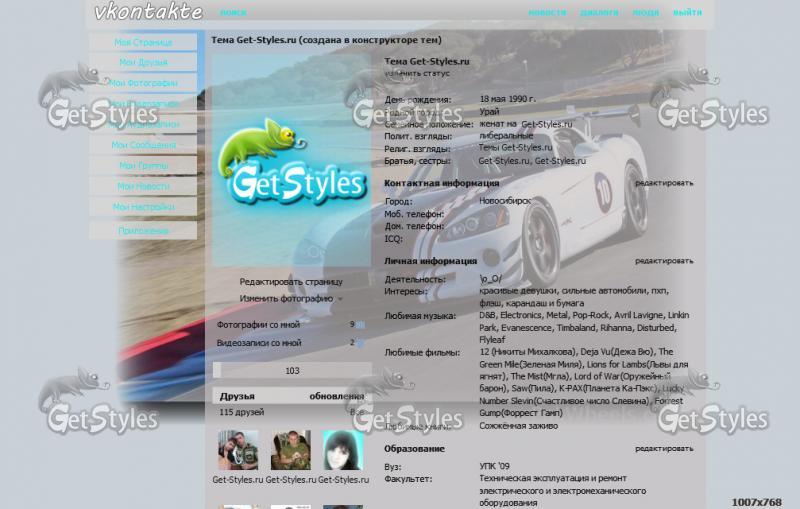This screenshot has width=800, height=509.
Task: Click выйти to log out
Action: point(687,12)
